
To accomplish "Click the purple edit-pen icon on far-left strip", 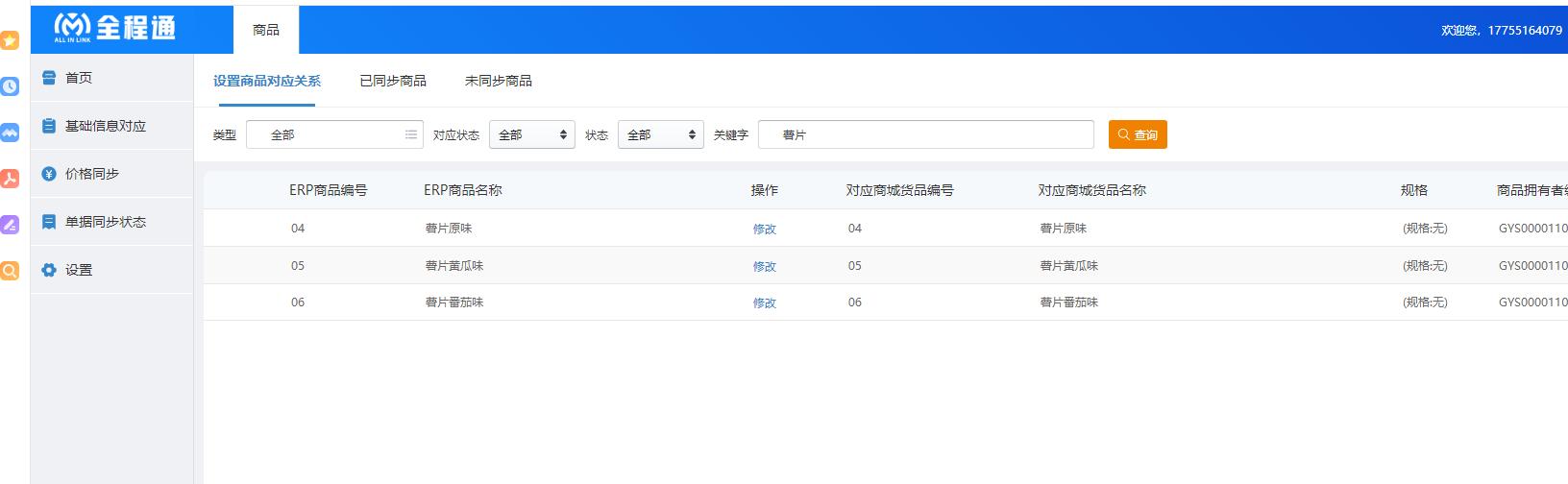I will (10, 225).
